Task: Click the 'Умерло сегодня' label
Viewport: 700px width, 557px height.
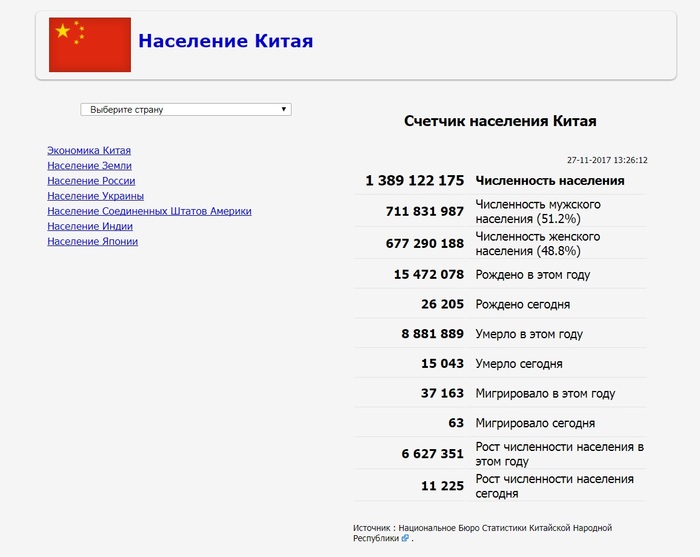Action: [519, 364]
